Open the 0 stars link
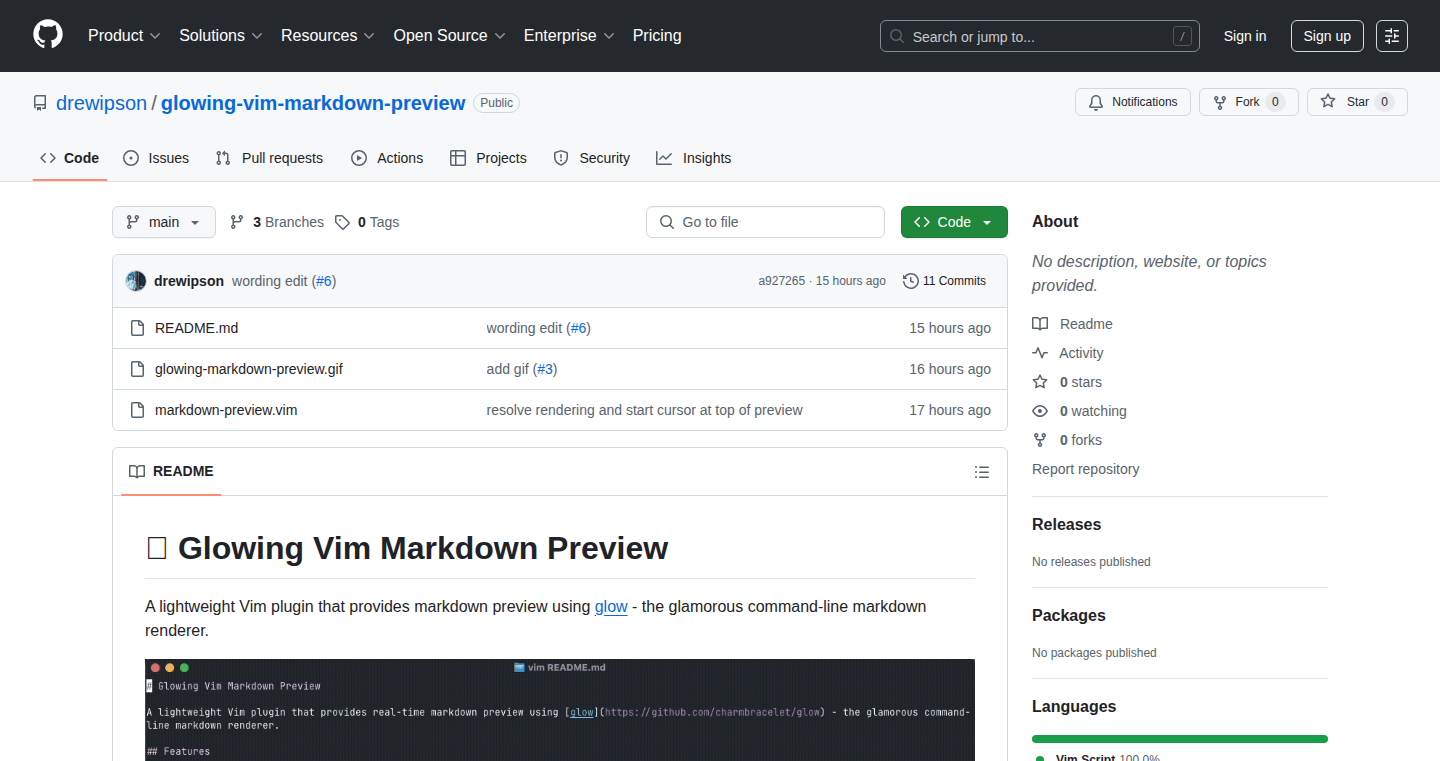The image size is (1440, 761). click(1067, 382)
